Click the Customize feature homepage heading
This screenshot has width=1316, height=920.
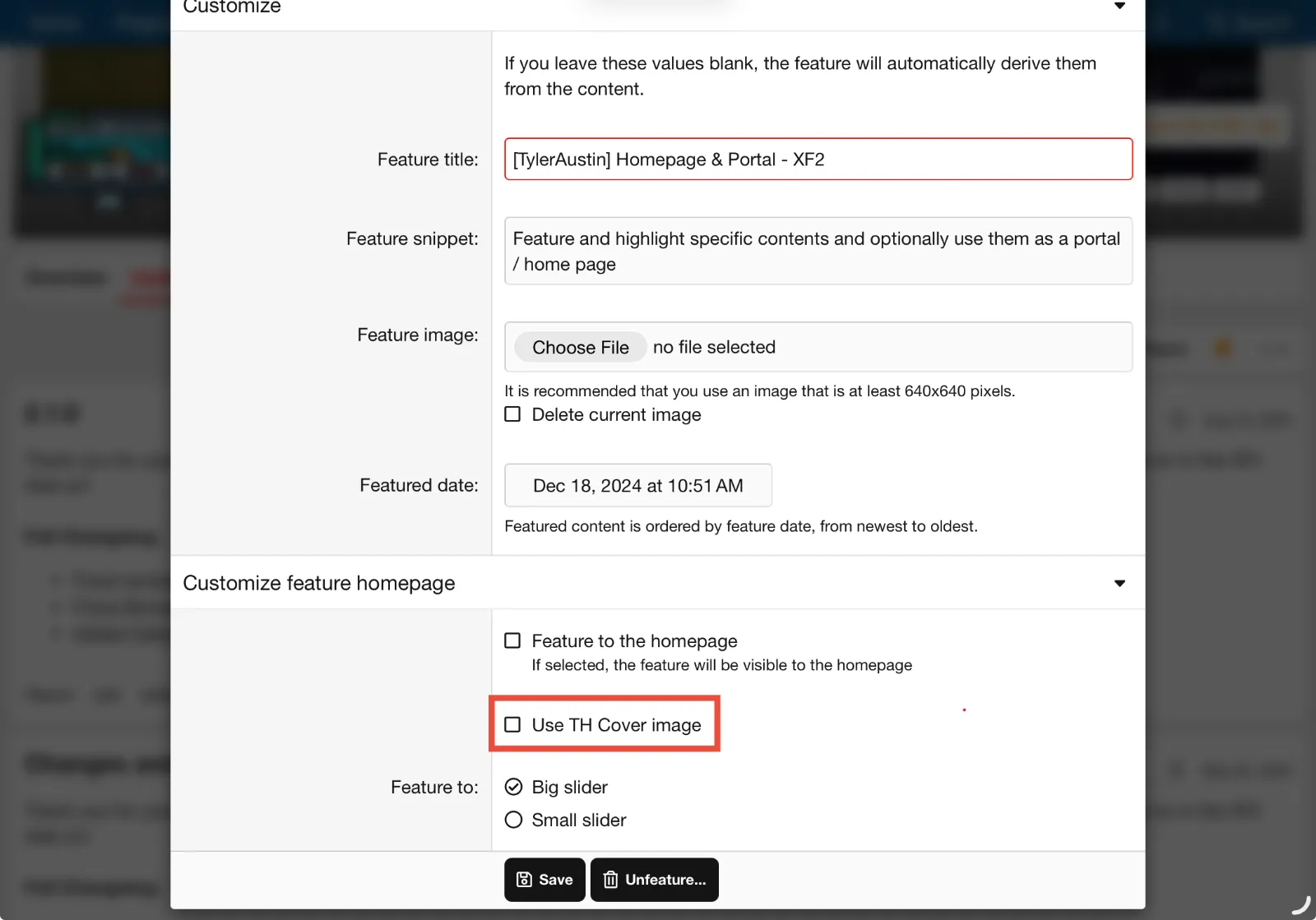point(318,583)
